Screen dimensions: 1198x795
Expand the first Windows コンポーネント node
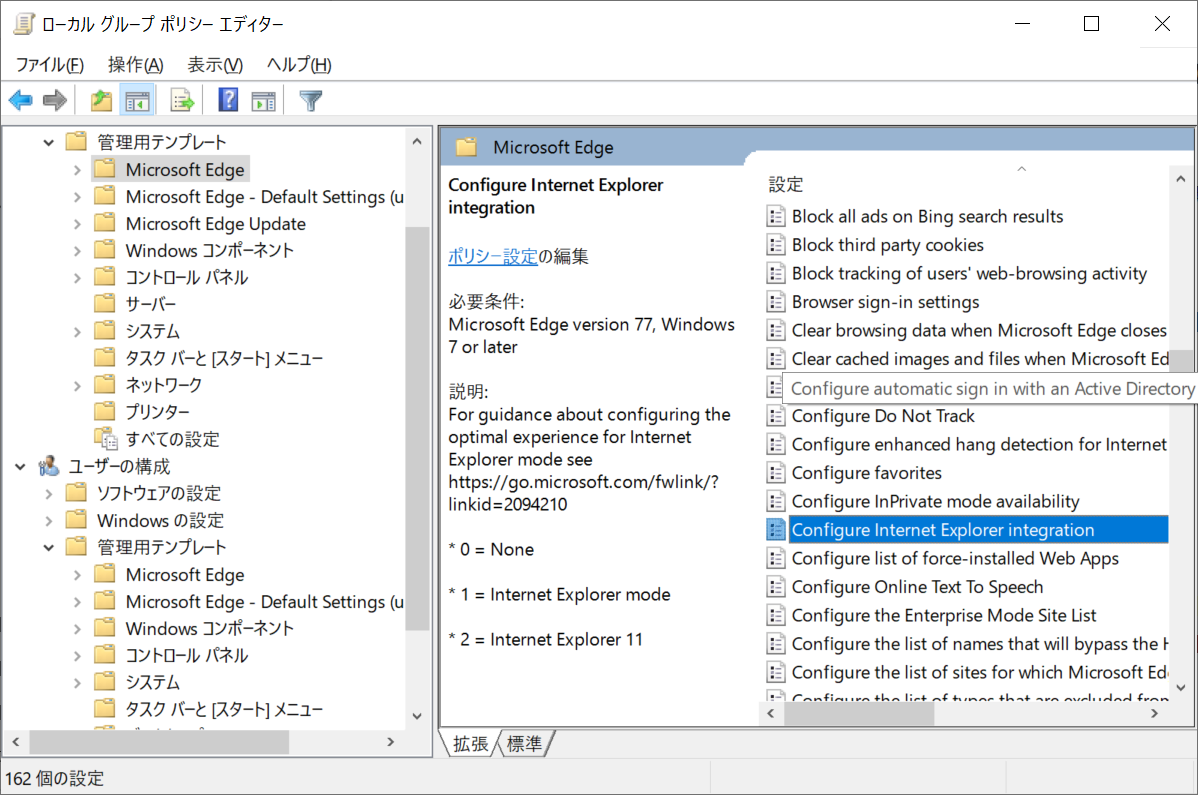[77, 250]
